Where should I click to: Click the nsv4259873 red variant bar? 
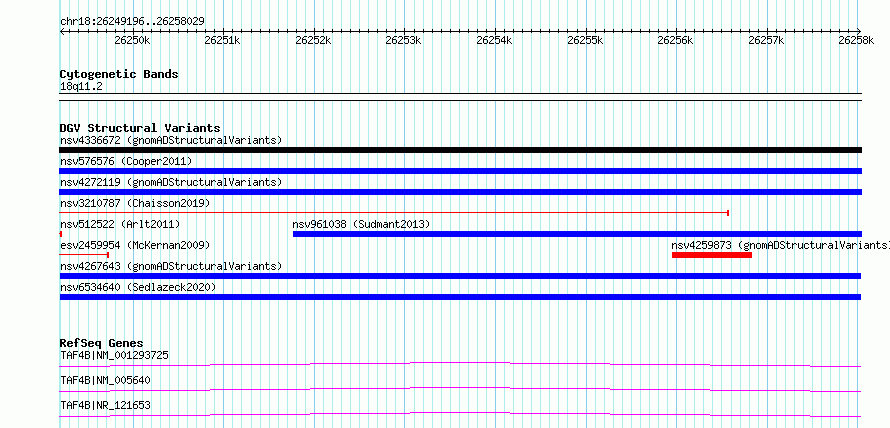712,255
